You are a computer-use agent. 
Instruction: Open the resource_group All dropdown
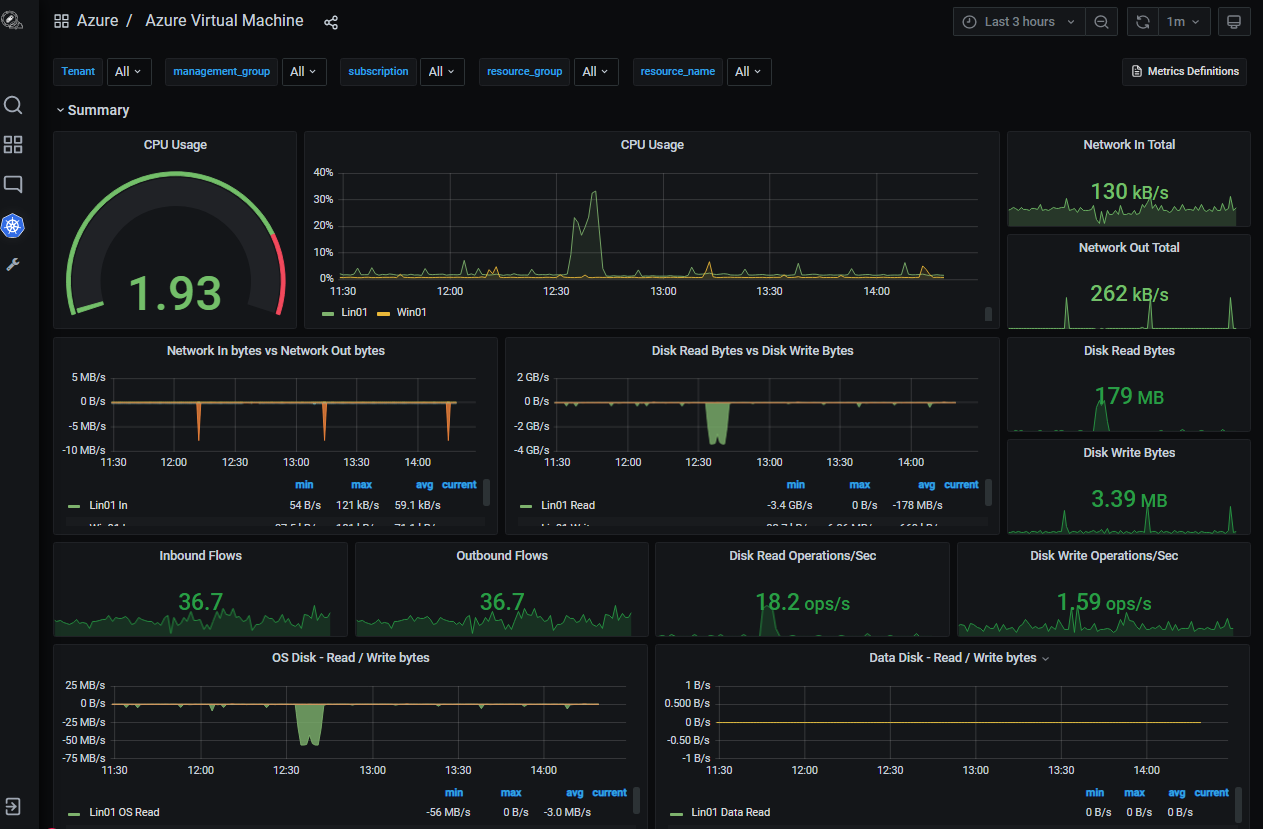[596, 72]
